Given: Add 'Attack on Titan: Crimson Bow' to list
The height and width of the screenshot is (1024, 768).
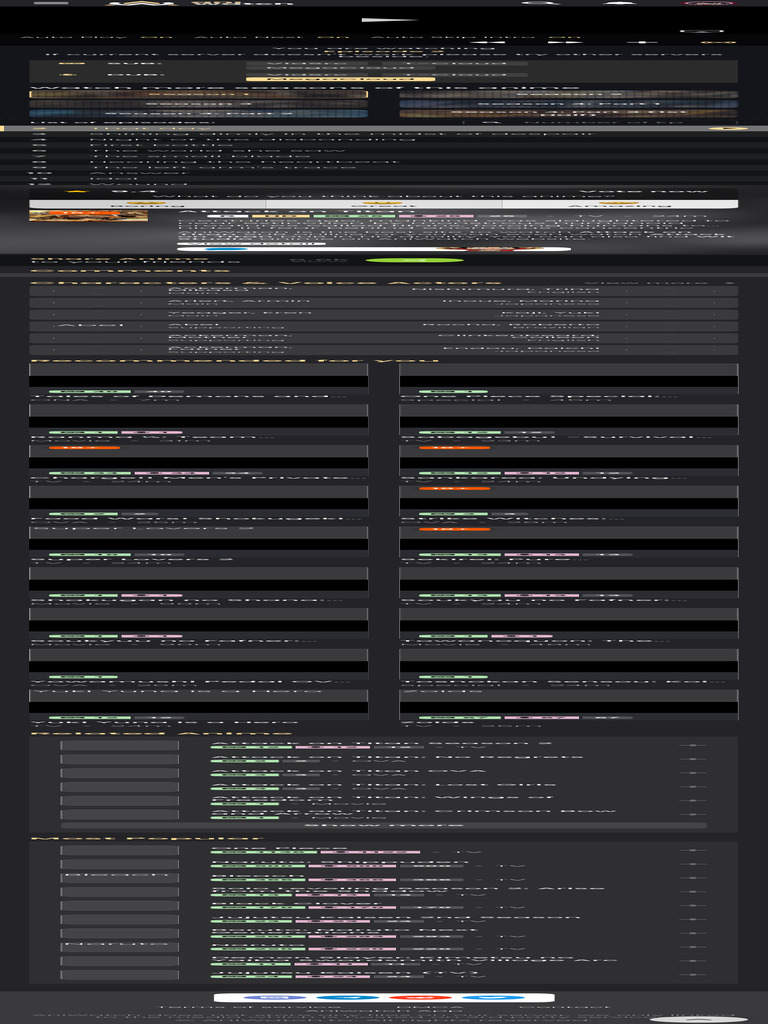Looking at the screenshot, I should pyautogui.click(x=692, y=814).
